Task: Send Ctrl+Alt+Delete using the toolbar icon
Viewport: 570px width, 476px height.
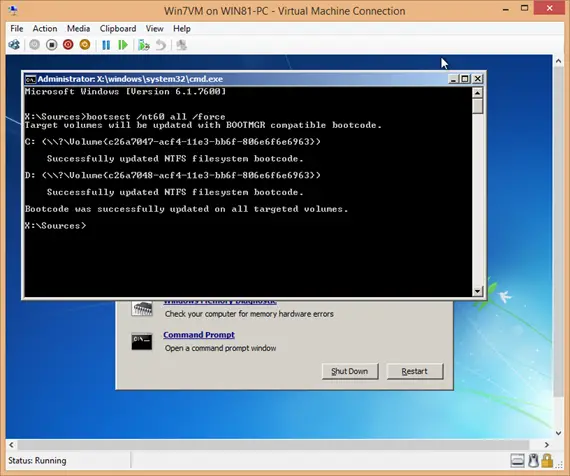Action: pyautogui.click(x=14, y=45)
